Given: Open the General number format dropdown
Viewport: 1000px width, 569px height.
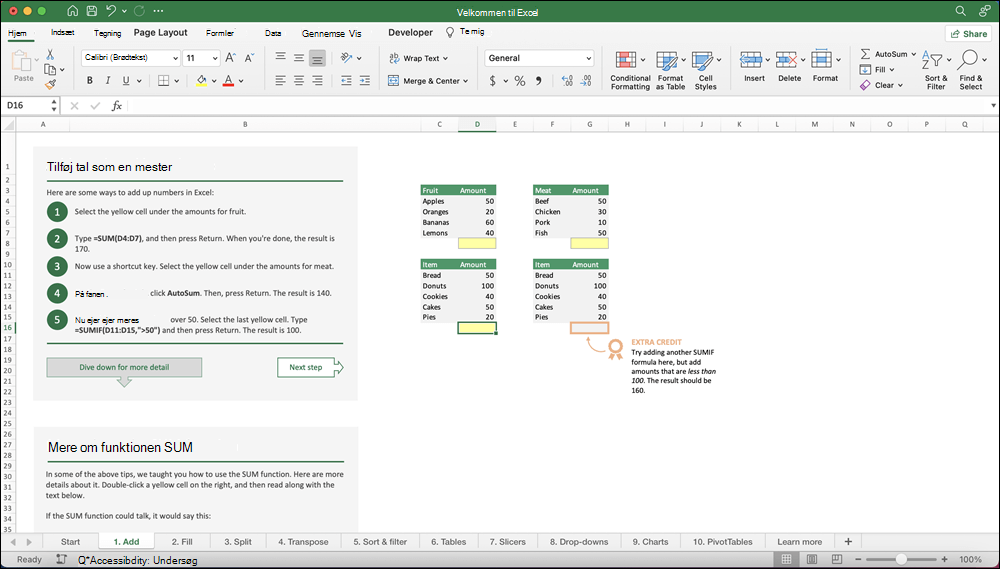Looking at the screenshot, I should point(588,58).
